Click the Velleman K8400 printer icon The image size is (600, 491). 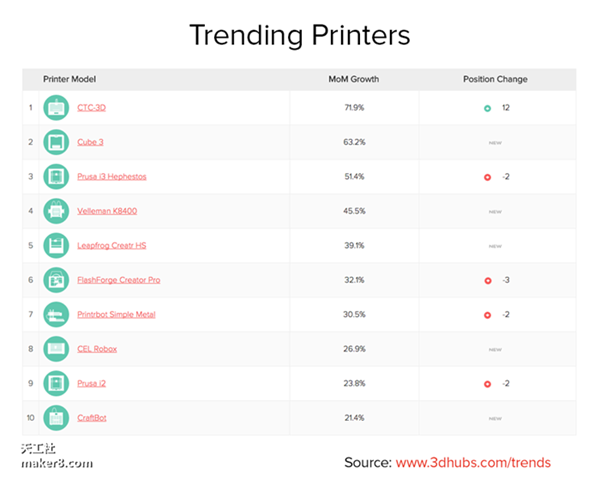pos(56,211)
